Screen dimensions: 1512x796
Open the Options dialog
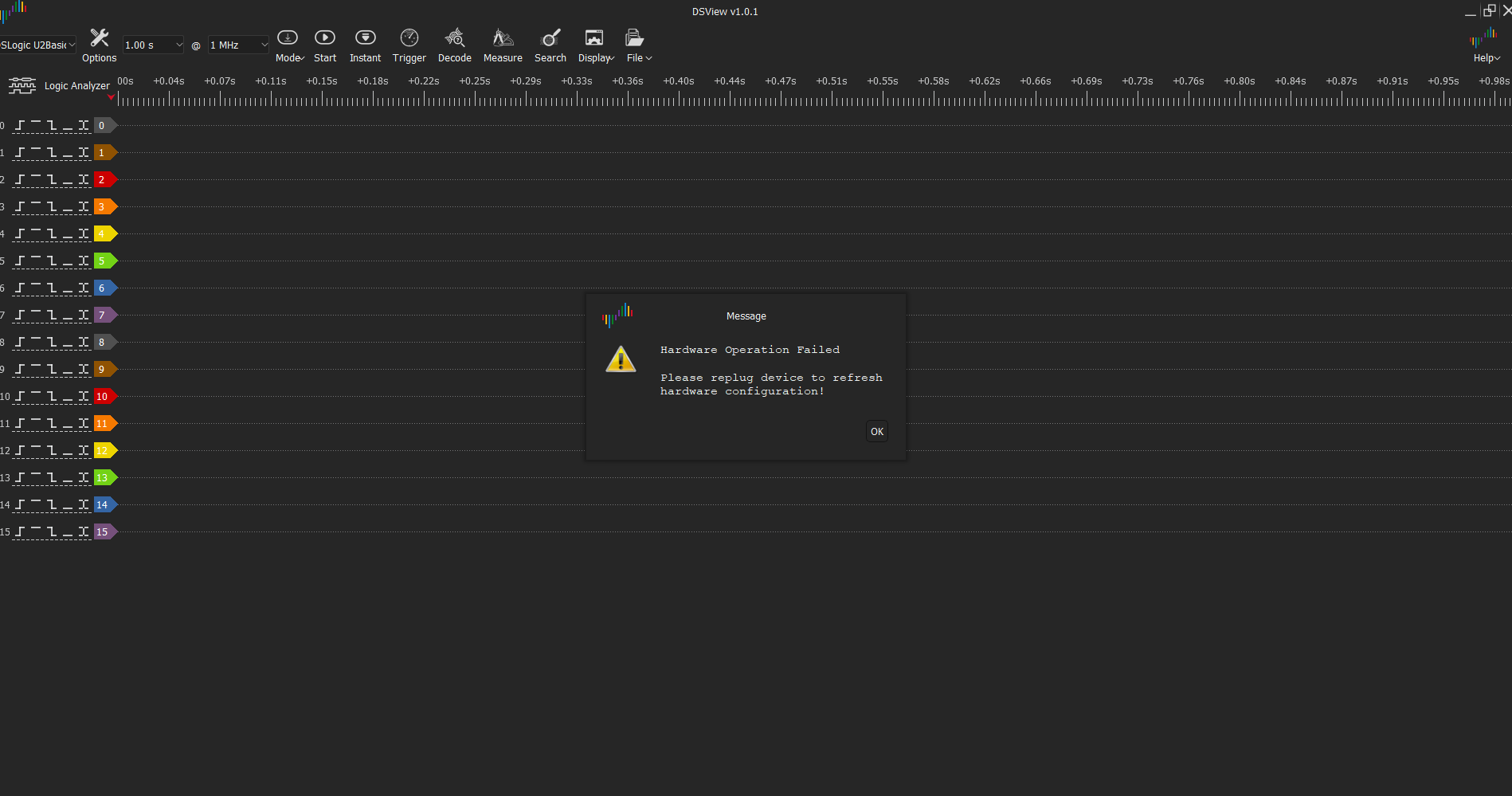(99, 45)
